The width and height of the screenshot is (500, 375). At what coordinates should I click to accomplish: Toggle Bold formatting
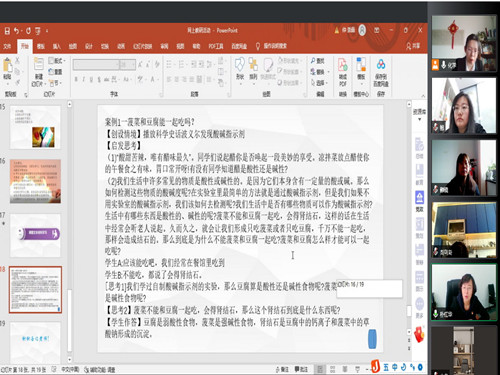click(x=76, y=79)
